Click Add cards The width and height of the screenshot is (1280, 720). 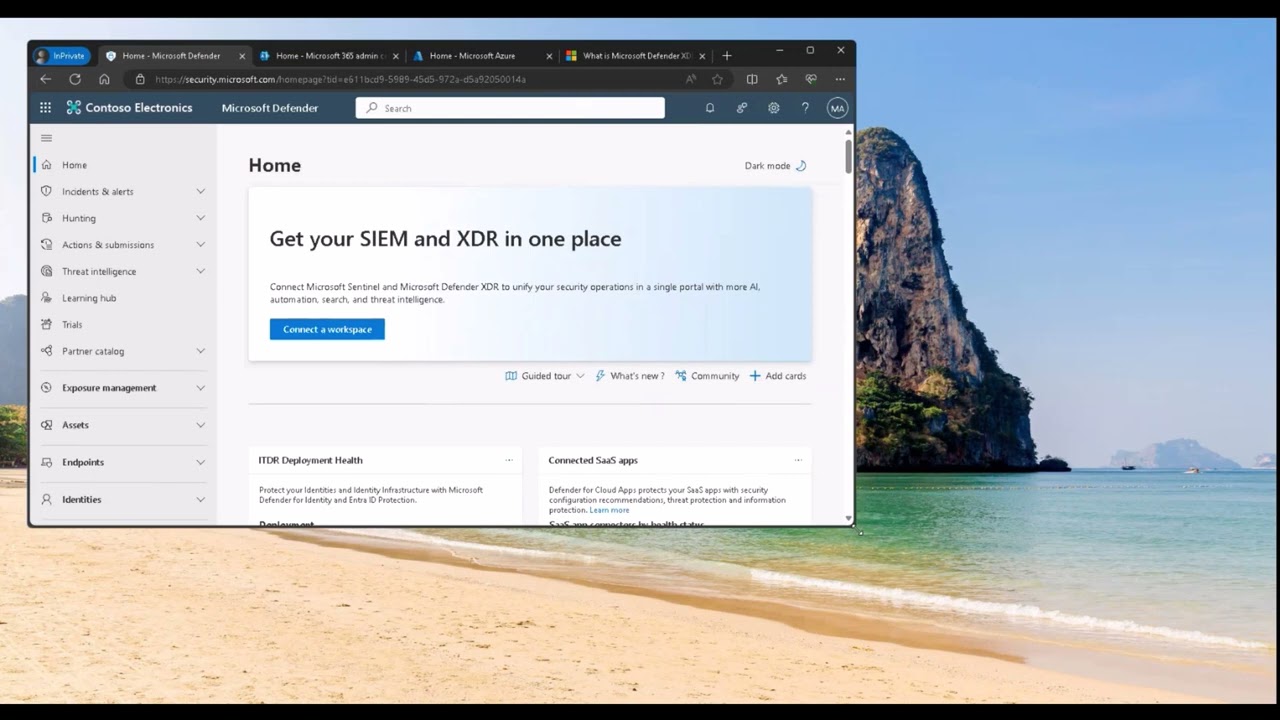778,376
